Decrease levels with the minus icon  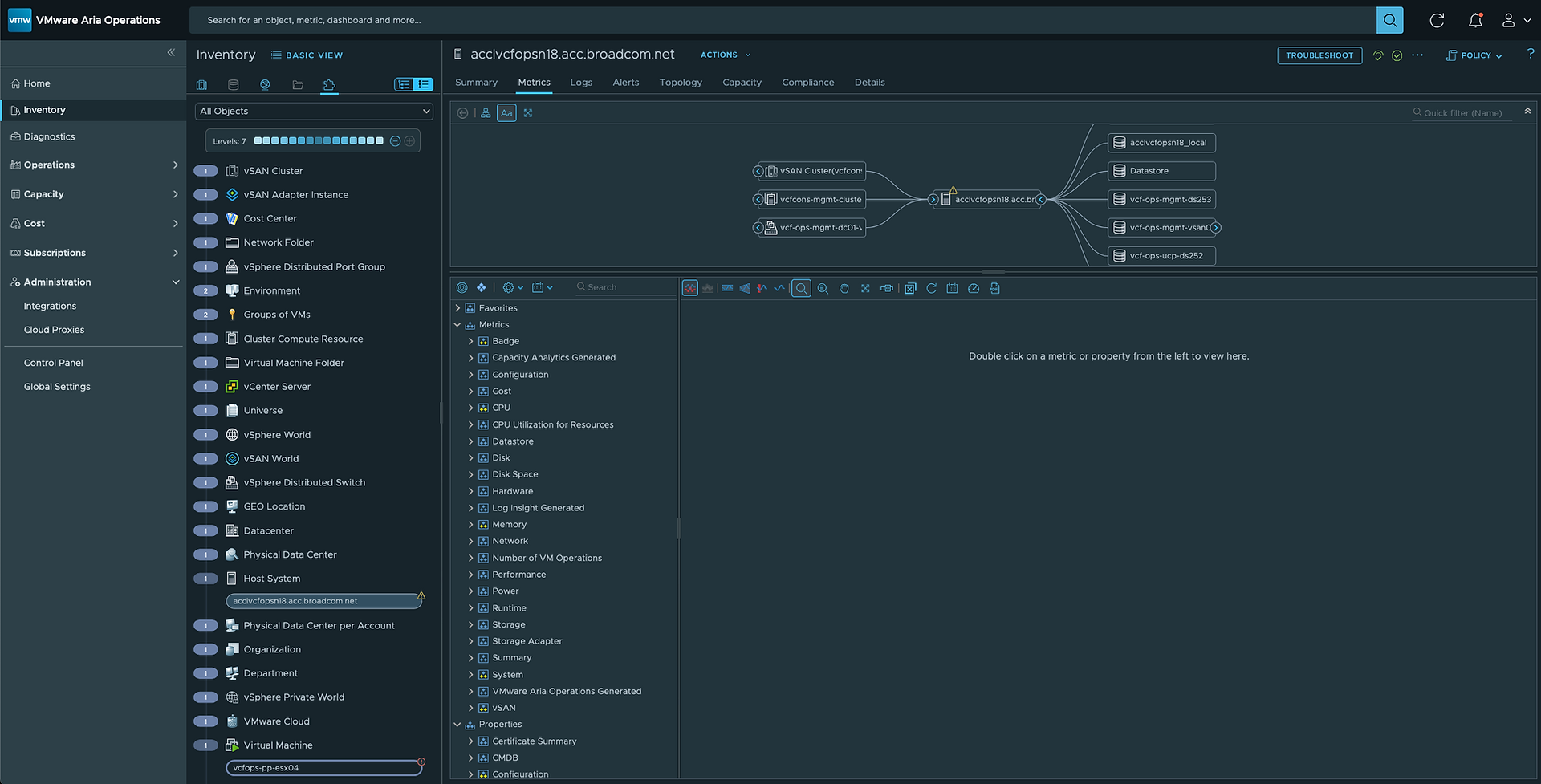tap(395, 141)
